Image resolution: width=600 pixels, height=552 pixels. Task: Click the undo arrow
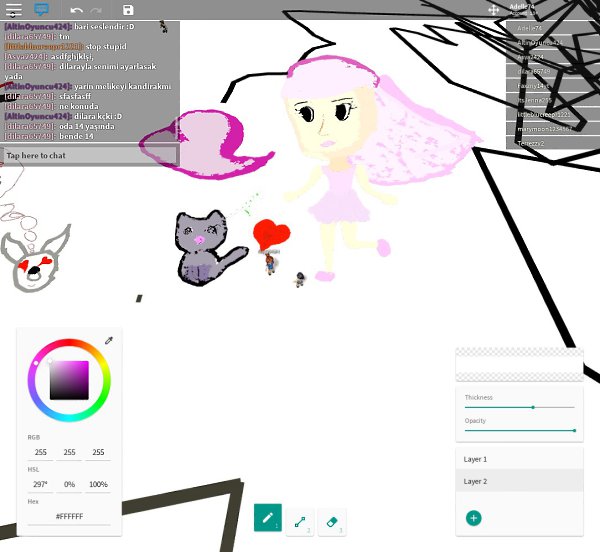coord(76,10)
